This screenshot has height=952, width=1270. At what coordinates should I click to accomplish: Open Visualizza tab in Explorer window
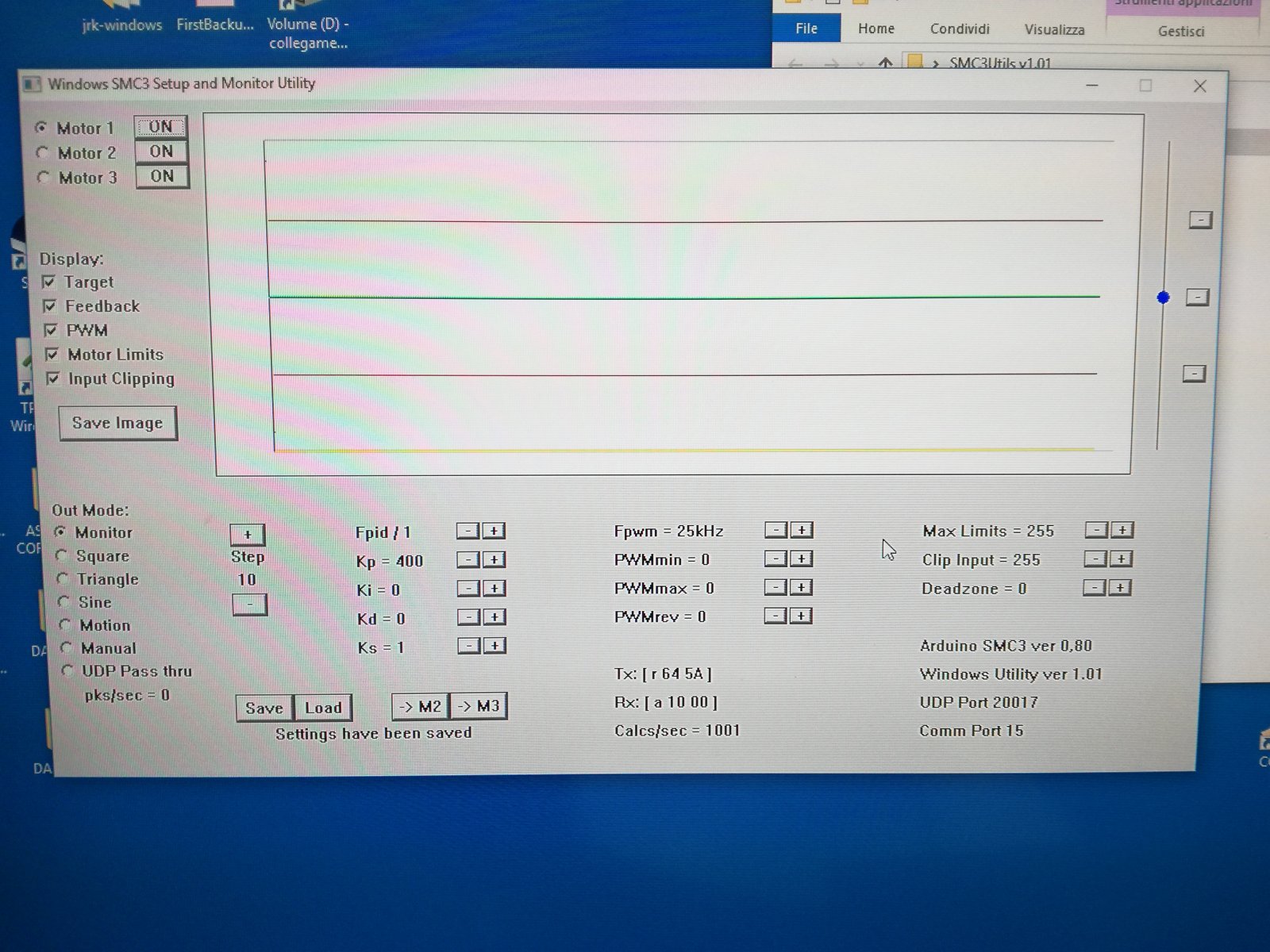coord(1054,29)
